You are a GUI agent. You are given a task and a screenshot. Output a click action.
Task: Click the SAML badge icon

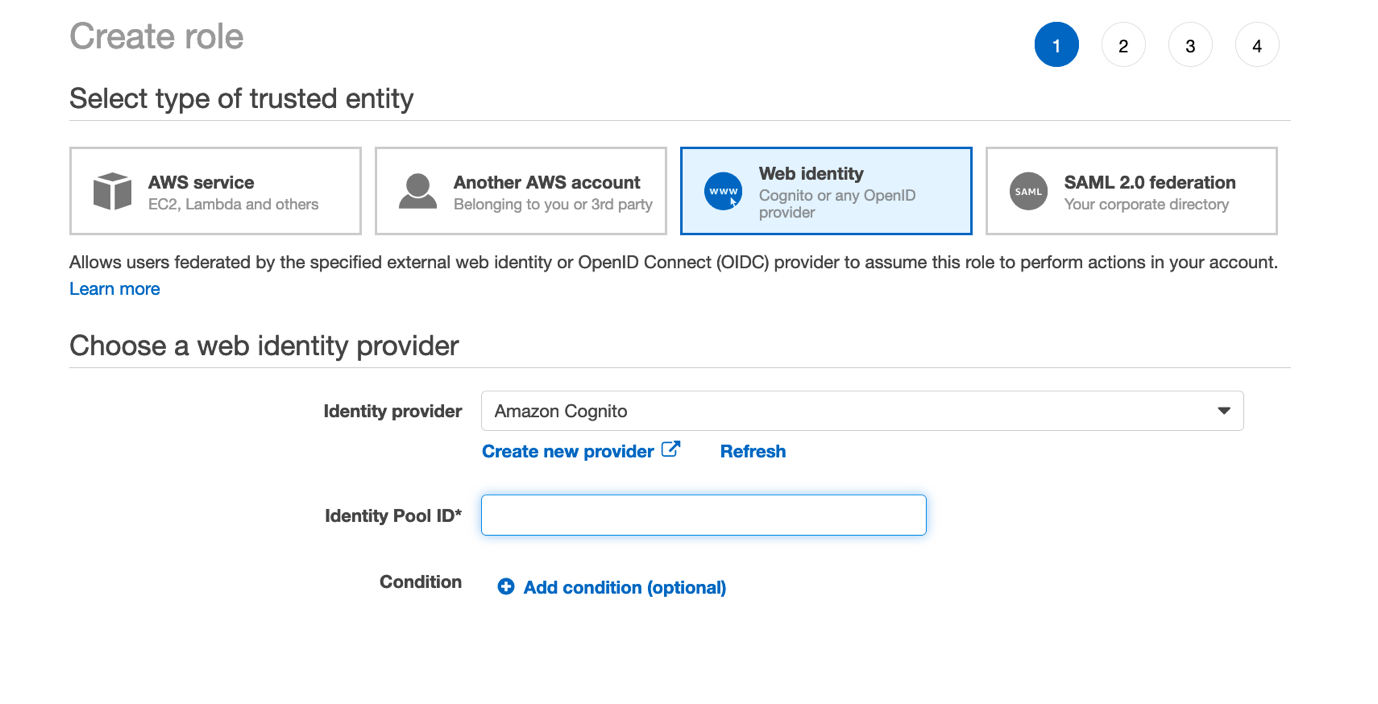click(1028, 191)
